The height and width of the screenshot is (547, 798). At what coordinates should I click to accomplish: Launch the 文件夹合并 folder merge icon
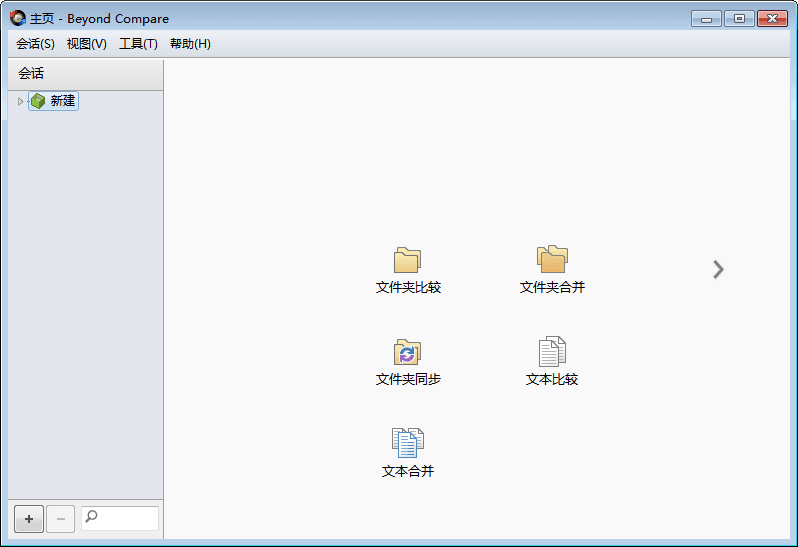click(552, 259)
